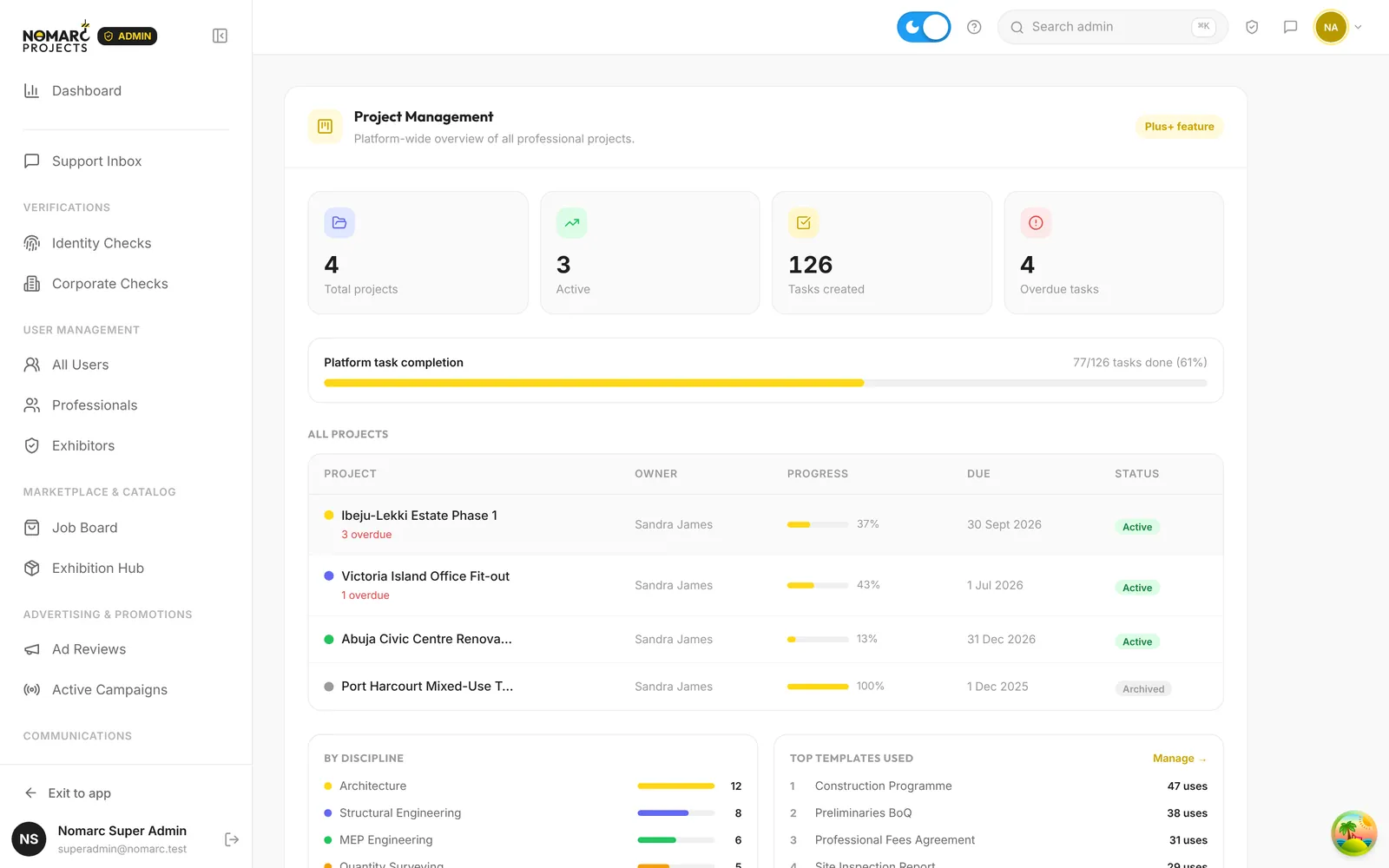This screenshot has width=1389, height=868.
Task: Click the Total projects folder icon
Action: pyautogui.click(x=339, y=223)
